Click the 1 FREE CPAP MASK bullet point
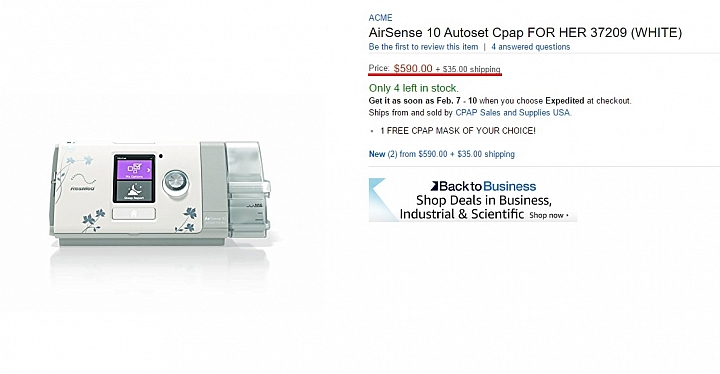 pos(458,131)
